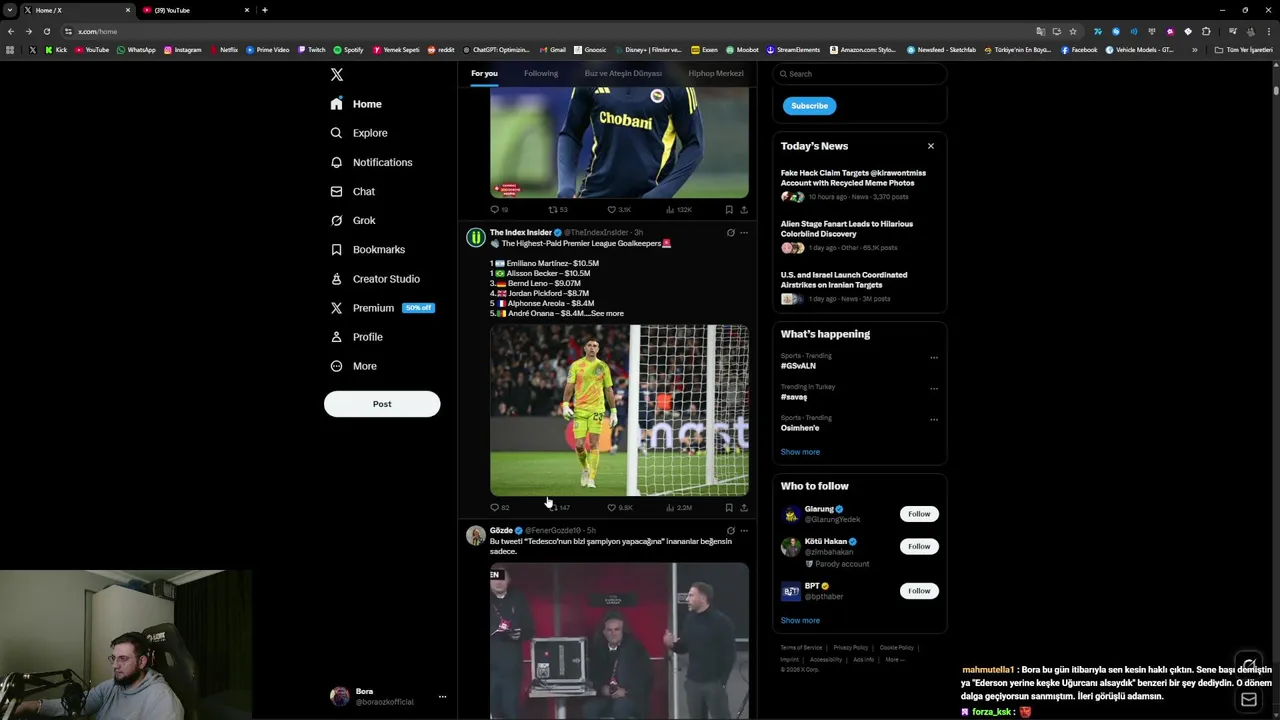Click the Post button
The image size is (1280, 720).
click(x=382, y=404)
